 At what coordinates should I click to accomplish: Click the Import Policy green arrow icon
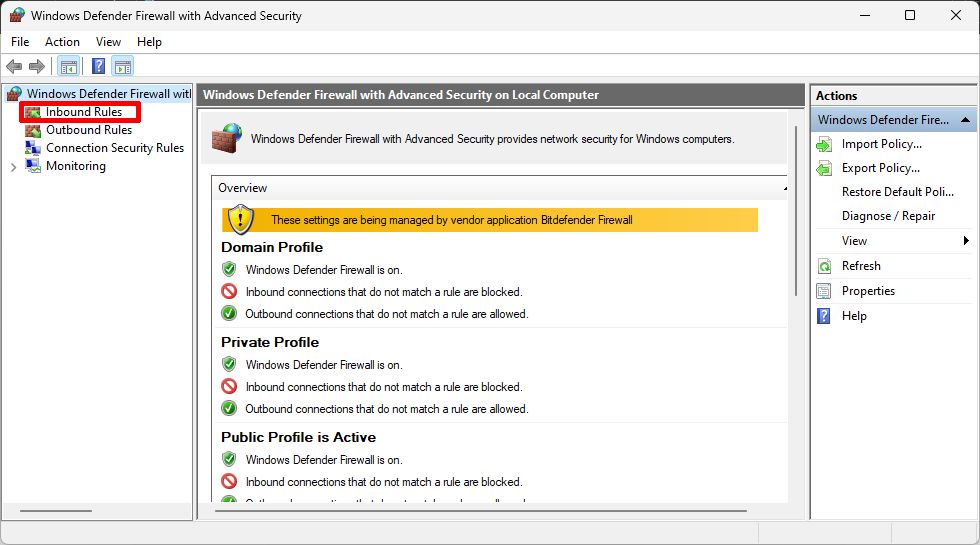[x=824, y=144]
